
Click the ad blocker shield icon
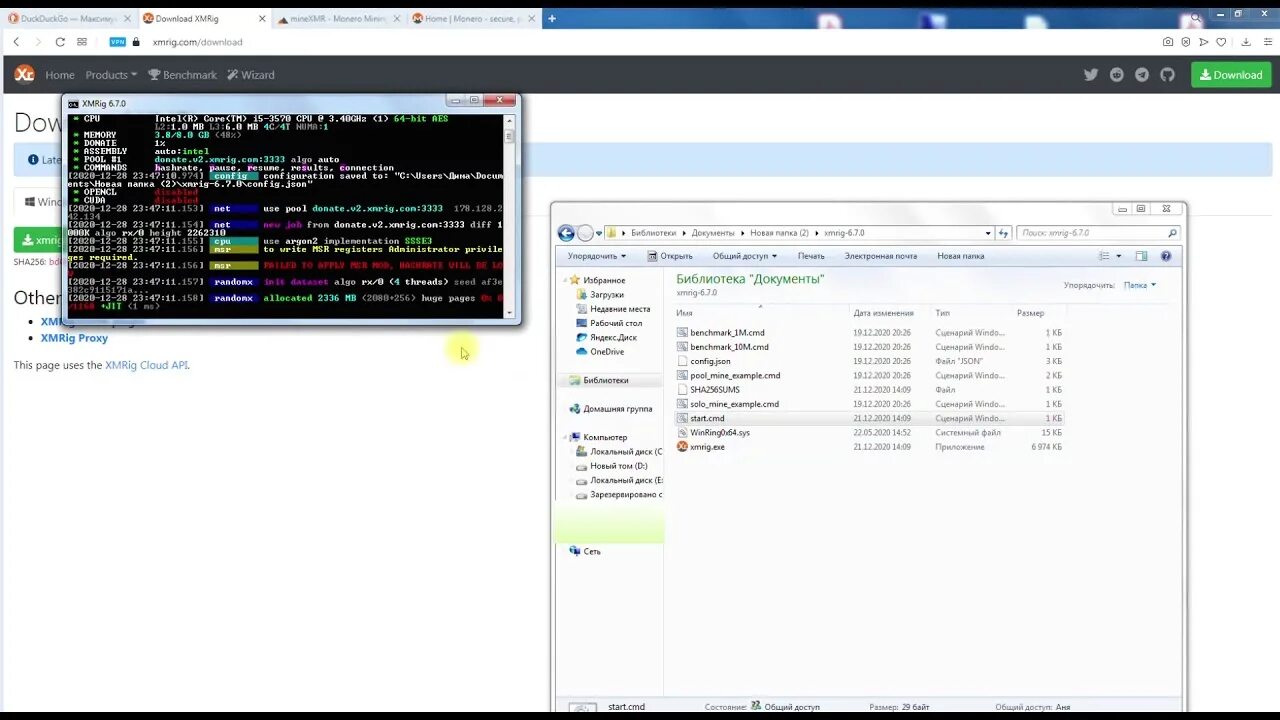point(1186,42)
